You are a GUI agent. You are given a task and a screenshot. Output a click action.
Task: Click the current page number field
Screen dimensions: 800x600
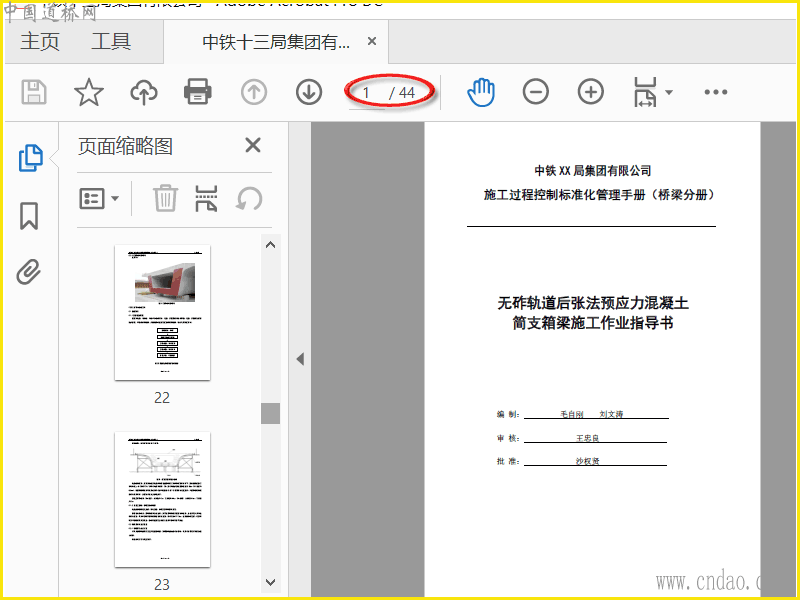pyautogui.click(x=366, y=93)
